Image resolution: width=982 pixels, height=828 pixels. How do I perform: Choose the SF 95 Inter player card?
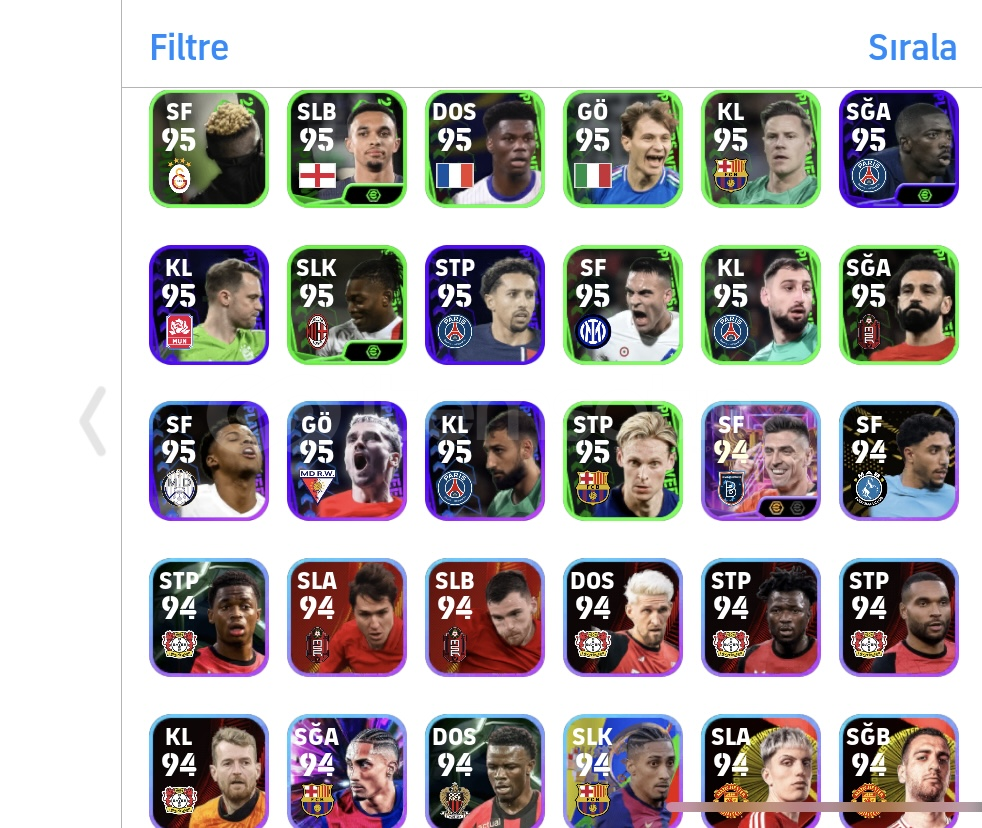point(623,304)
